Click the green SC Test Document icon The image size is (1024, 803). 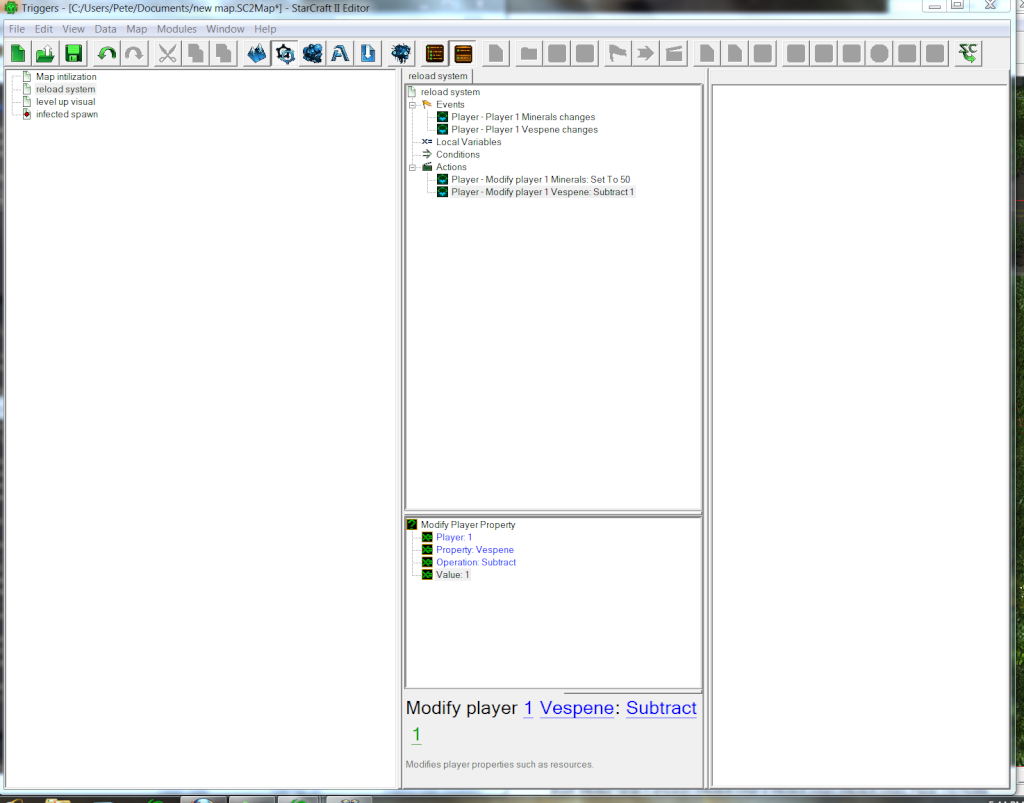coord(968,54)
